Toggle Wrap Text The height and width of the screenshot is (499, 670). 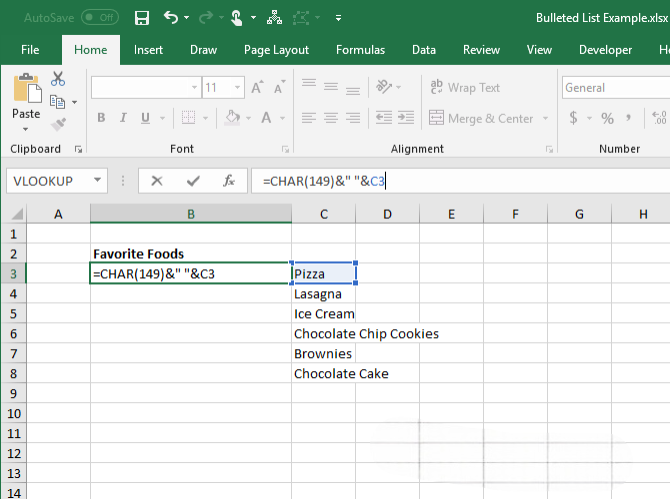(465, 88)
